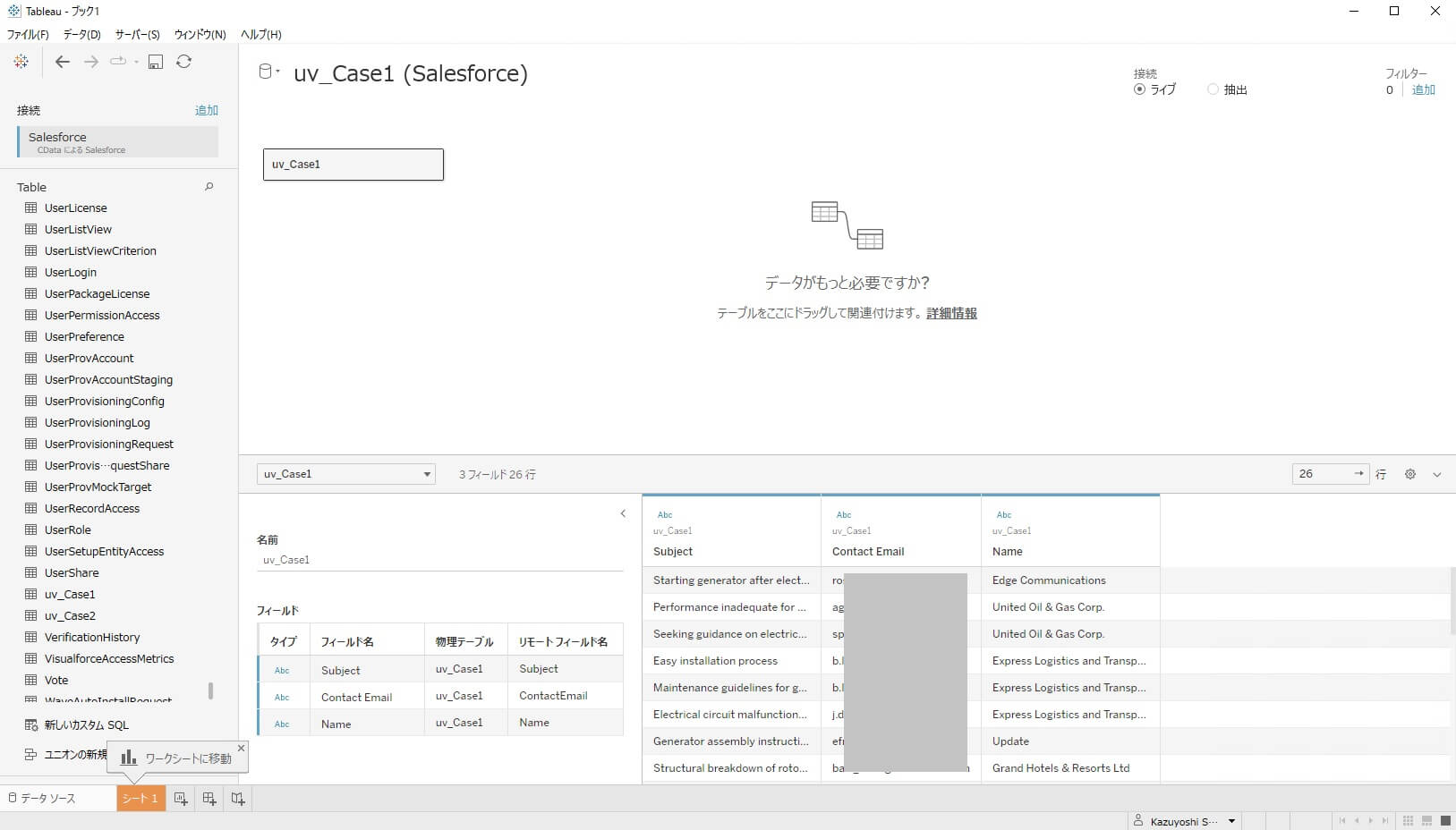This screenshot has width=1456, height=830.
Task: Open the preview grid settings gear
Action: point(1411,474)
